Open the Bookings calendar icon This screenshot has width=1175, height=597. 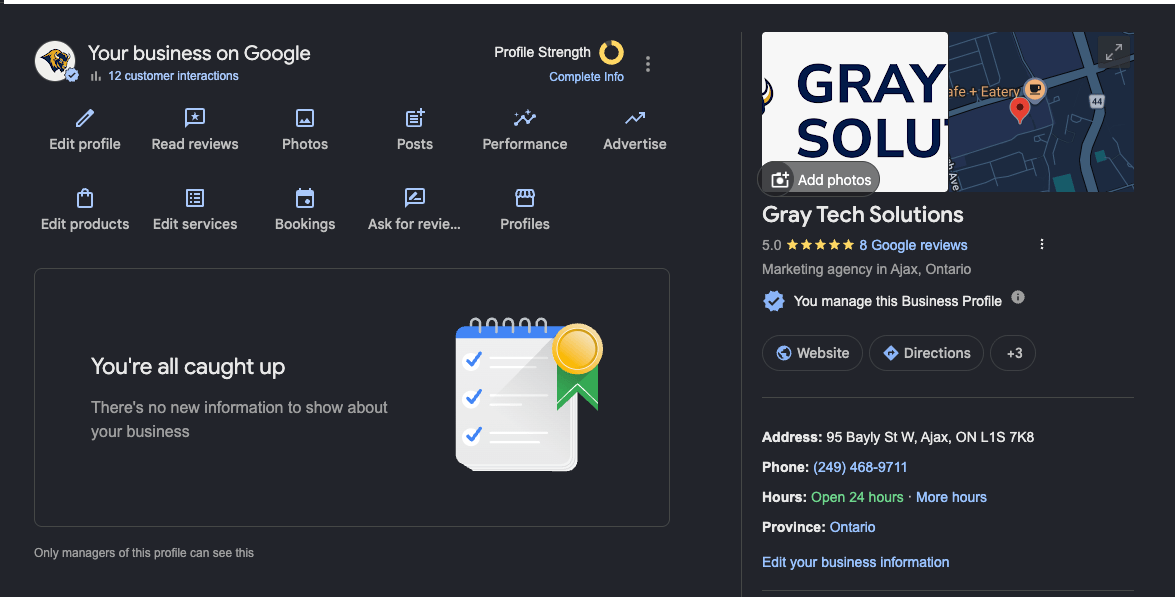pyautogui.click(x=305, y=198)
